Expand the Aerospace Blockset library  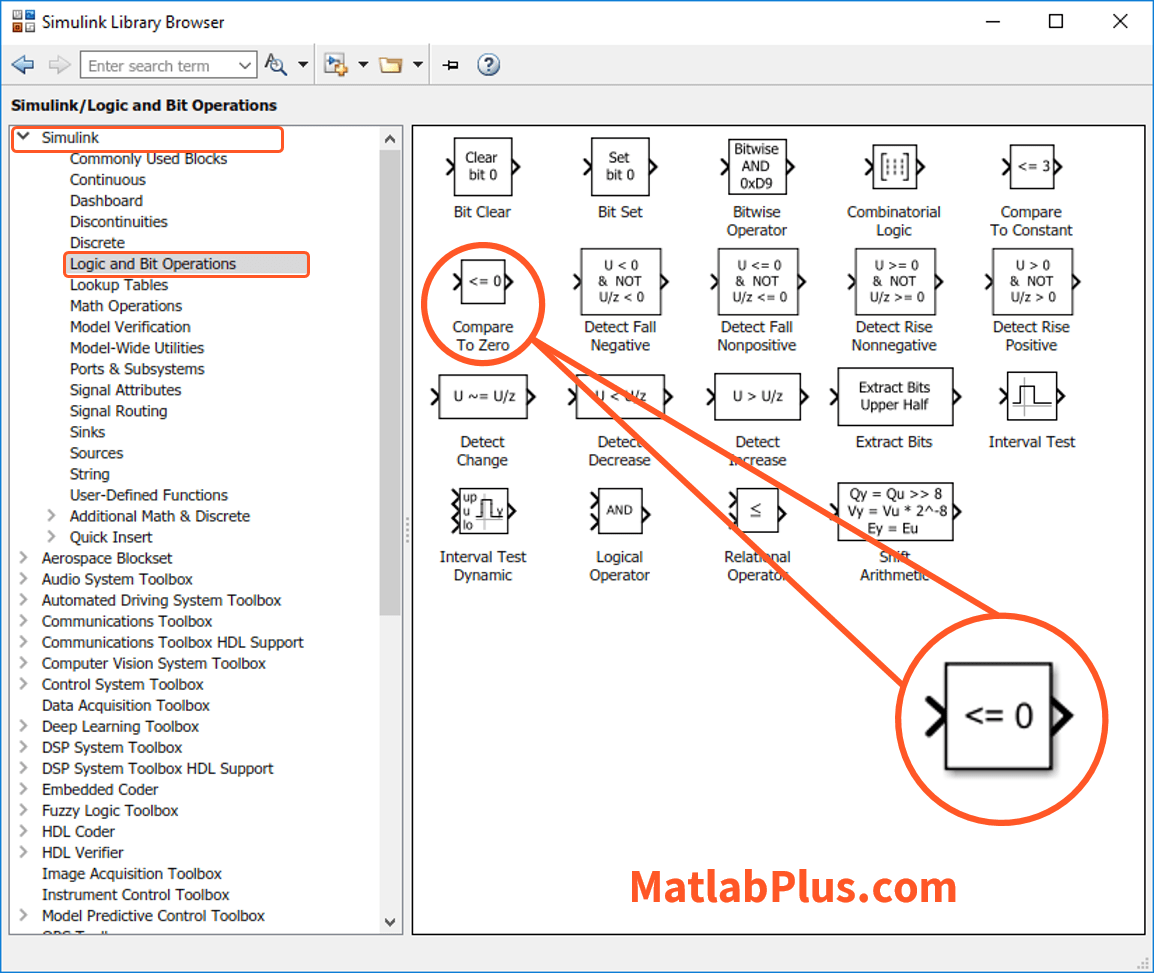coord(24,557)
